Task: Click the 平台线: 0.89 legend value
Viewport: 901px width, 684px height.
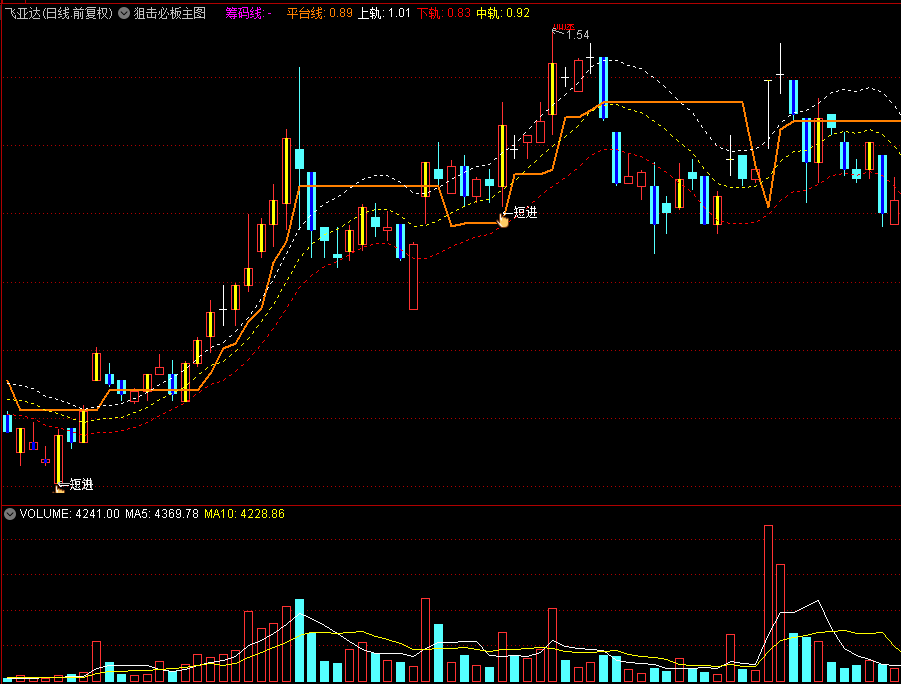Action: coord(319,13)
